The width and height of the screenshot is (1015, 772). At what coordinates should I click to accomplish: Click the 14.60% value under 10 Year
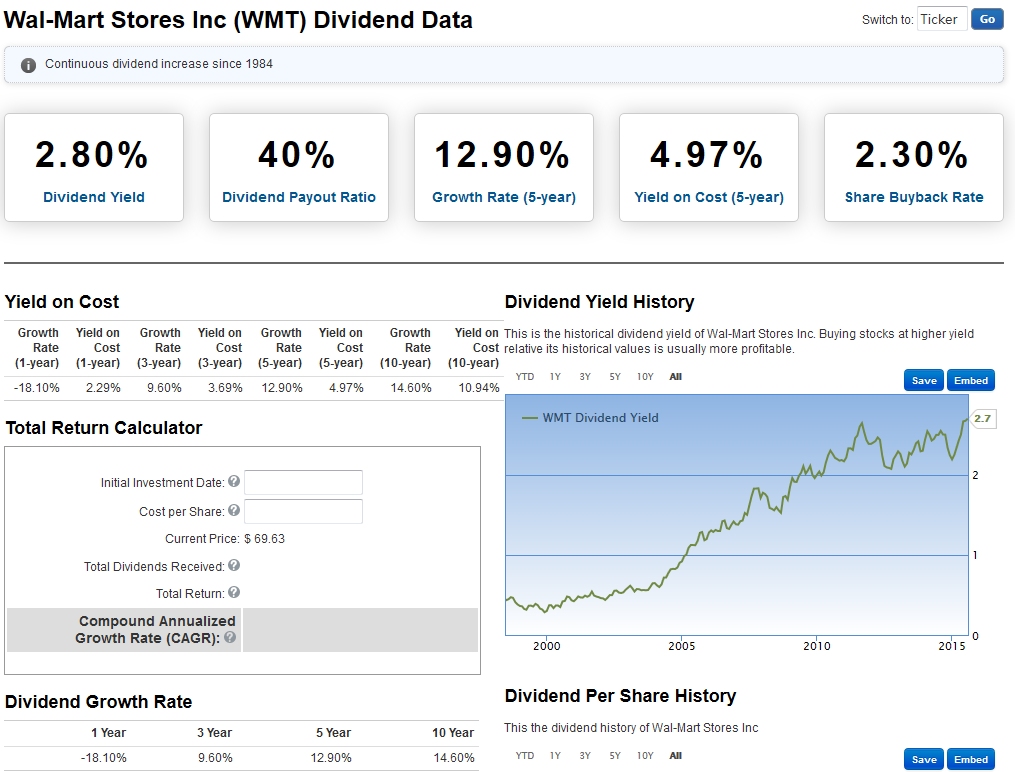(x=454, y=758)
